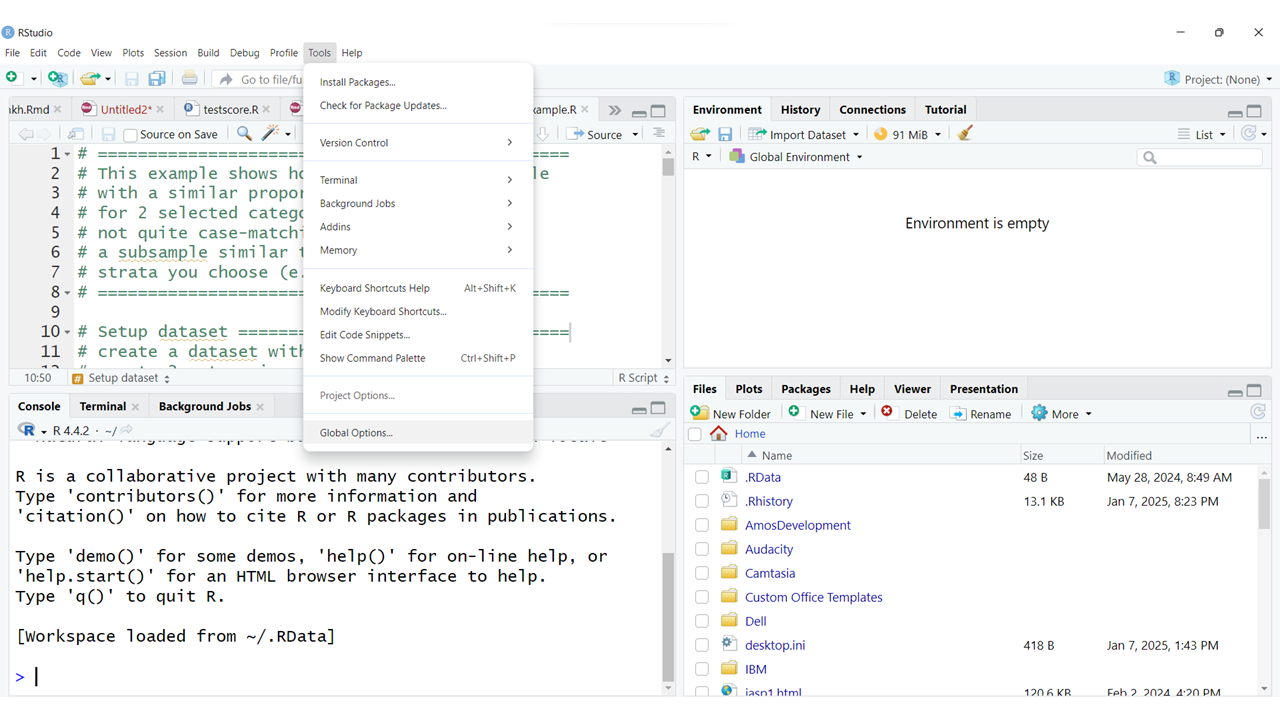Viewport: 1280px width, 720px height.
Task: Switch to the Packages tab
Action: [x=805, y=389]
